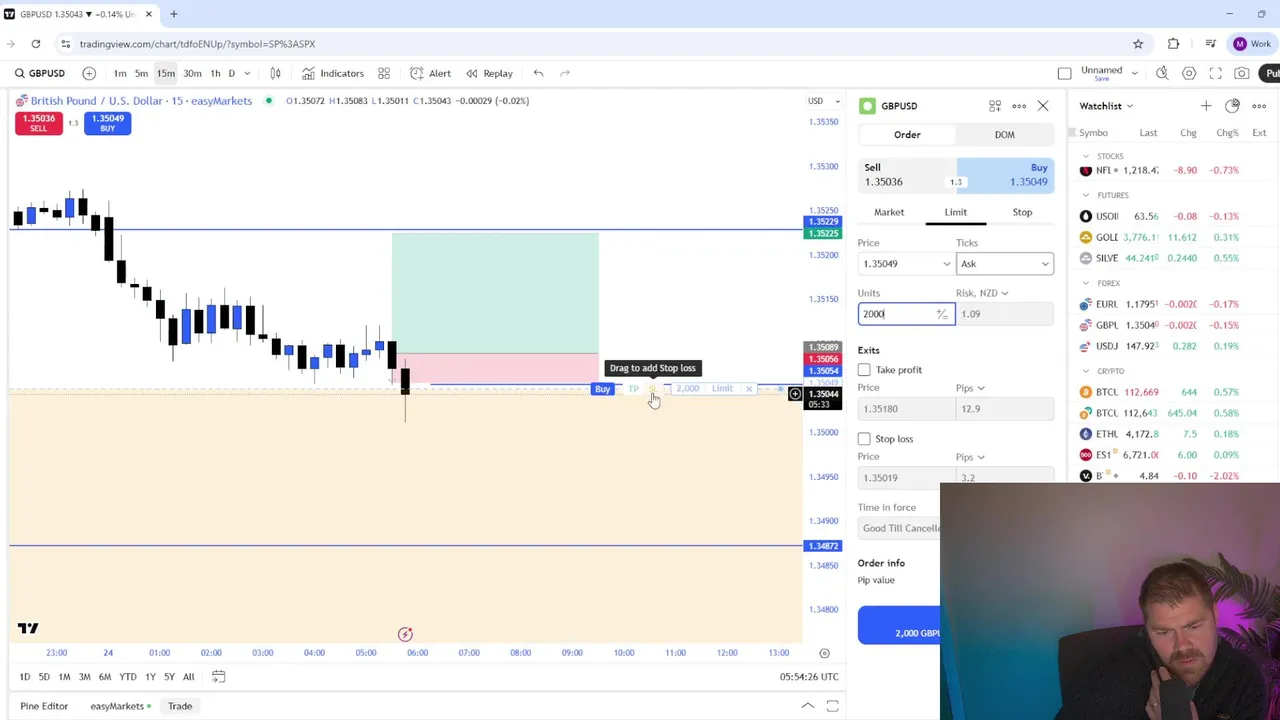Open chart settings hexagon icon
This screenshot has width=1280, height=720.
pyautogui.click(x=1189, y=73)
